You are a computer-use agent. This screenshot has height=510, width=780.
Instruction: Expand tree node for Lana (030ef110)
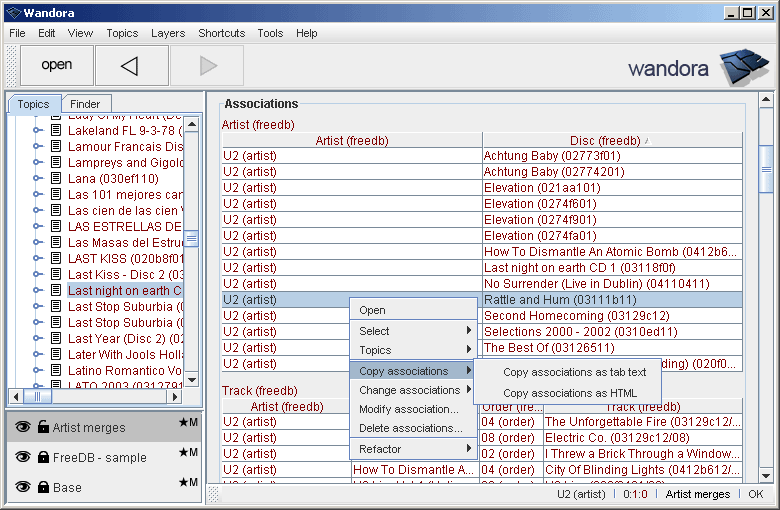point(37,178)
